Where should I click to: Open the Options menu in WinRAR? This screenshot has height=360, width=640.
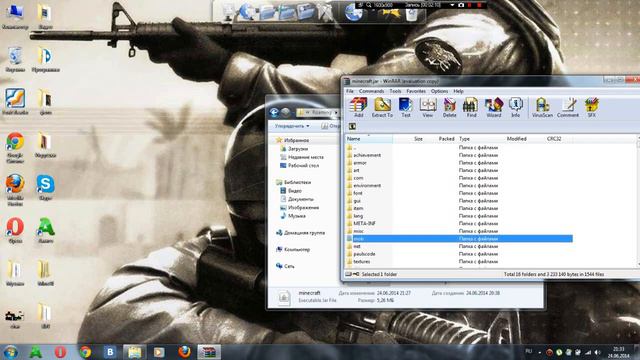tap(439, 91)
